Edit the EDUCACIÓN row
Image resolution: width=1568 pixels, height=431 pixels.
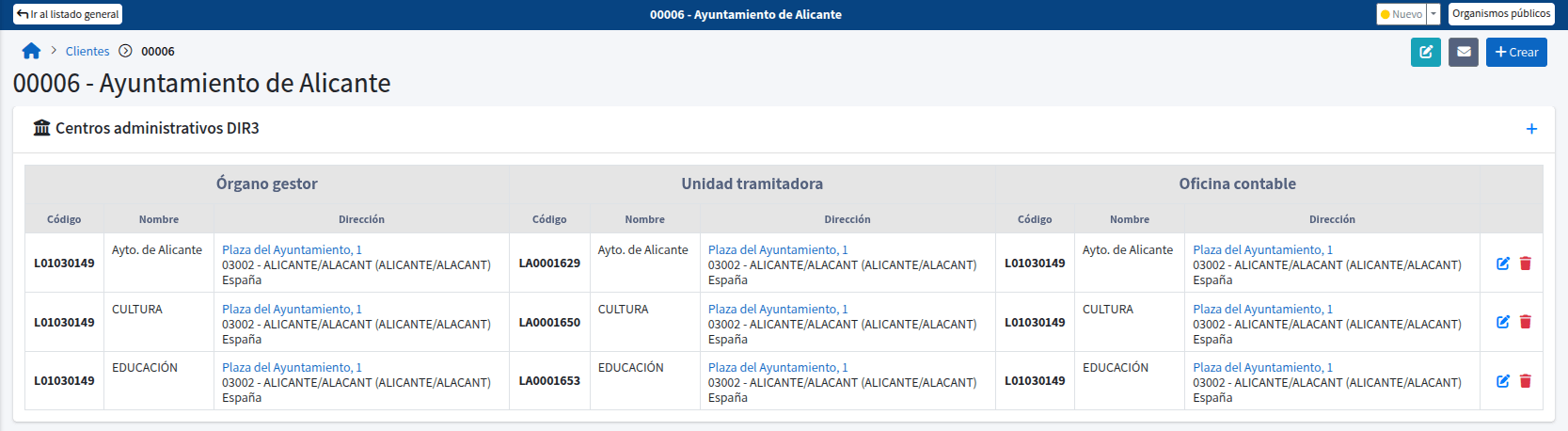pyautogui.click(x=1503, y=381)
